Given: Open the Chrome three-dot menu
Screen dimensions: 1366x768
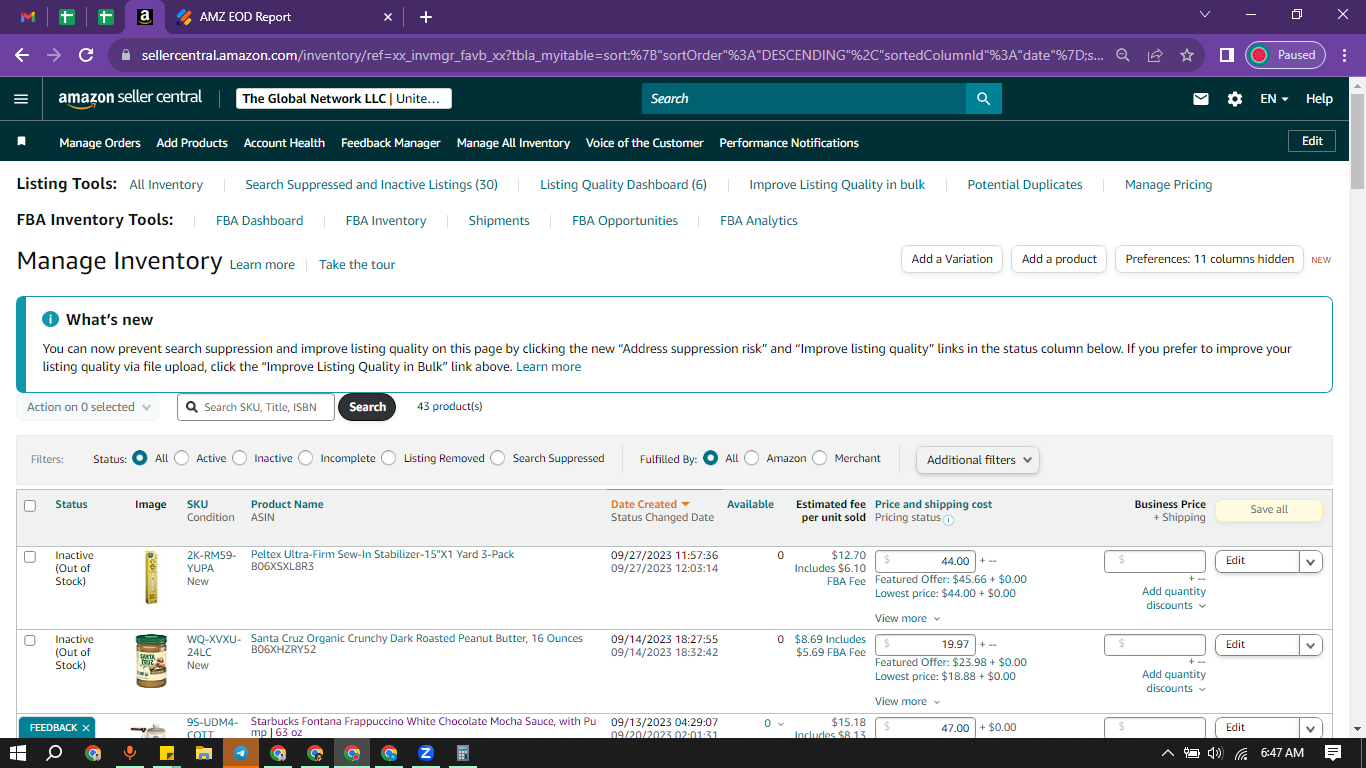Looking at the screenshot, I should (1343, 55).
